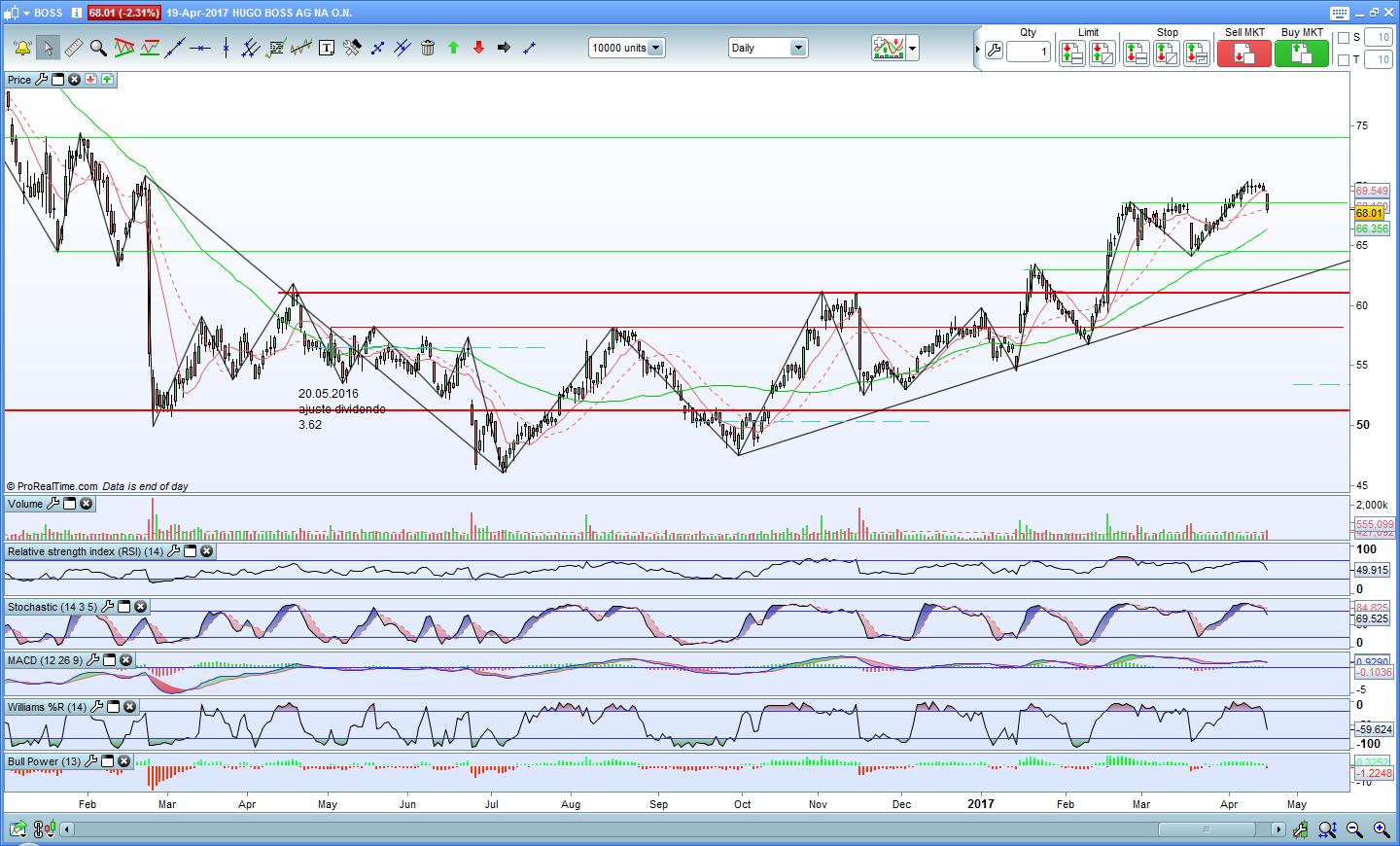
Task: Select the text annotation tool
Action: pyautogui.click(x=327, y=48)
